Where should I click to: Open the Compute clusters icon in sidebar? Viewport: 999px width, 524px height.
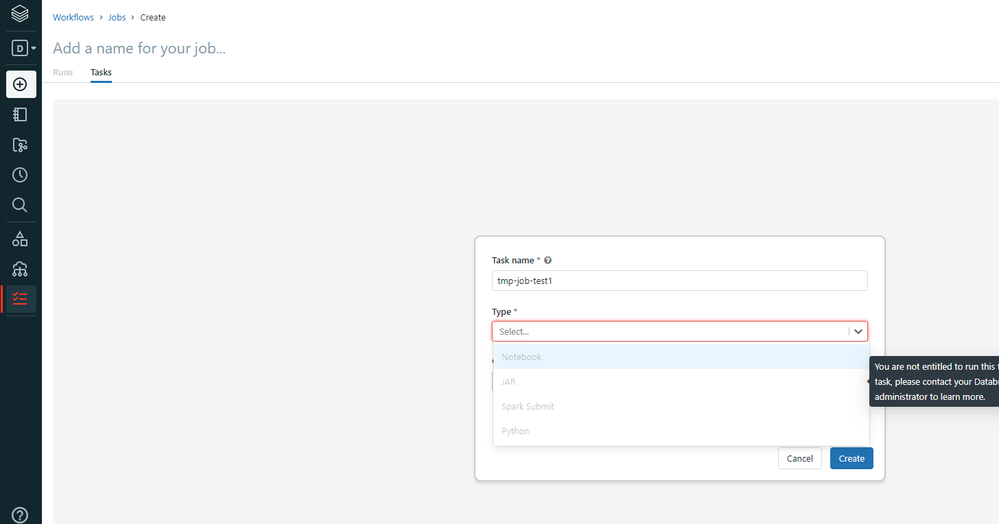tap(20, 269)
